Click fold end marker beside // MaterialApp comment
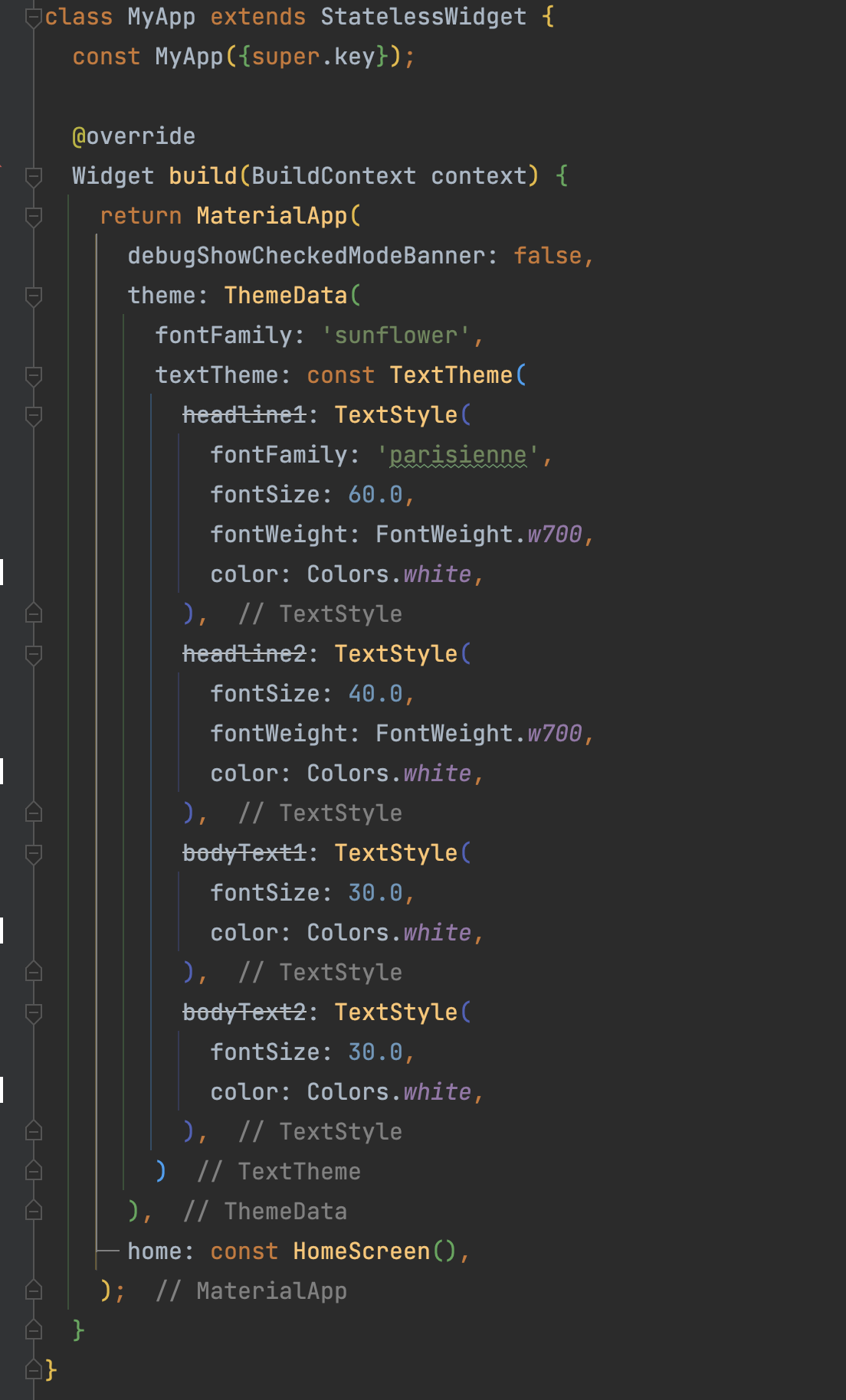 click(34, 1290)
